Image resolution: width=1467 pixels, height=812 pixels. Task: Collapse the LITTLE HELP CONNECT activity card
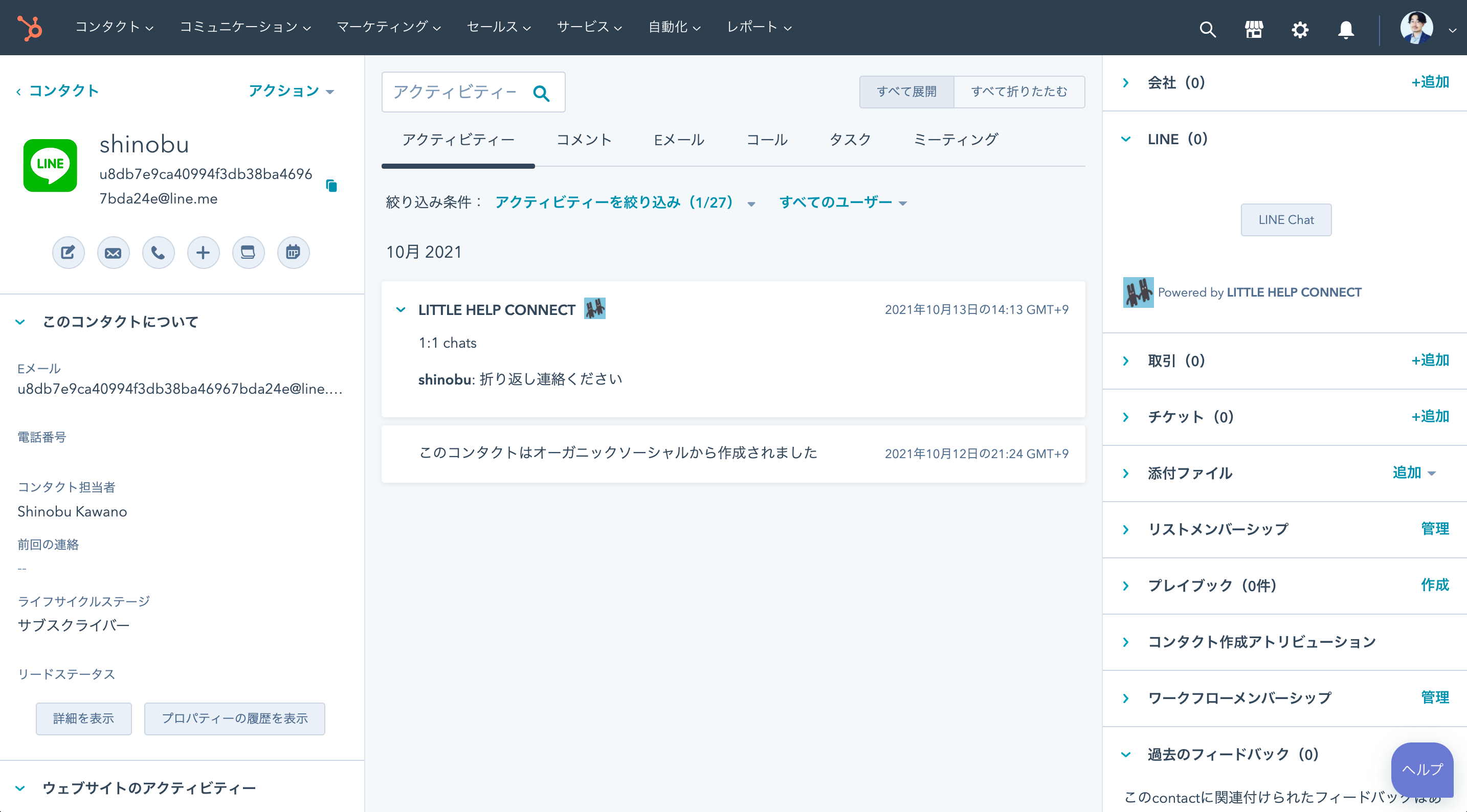(x=401, y=310)
